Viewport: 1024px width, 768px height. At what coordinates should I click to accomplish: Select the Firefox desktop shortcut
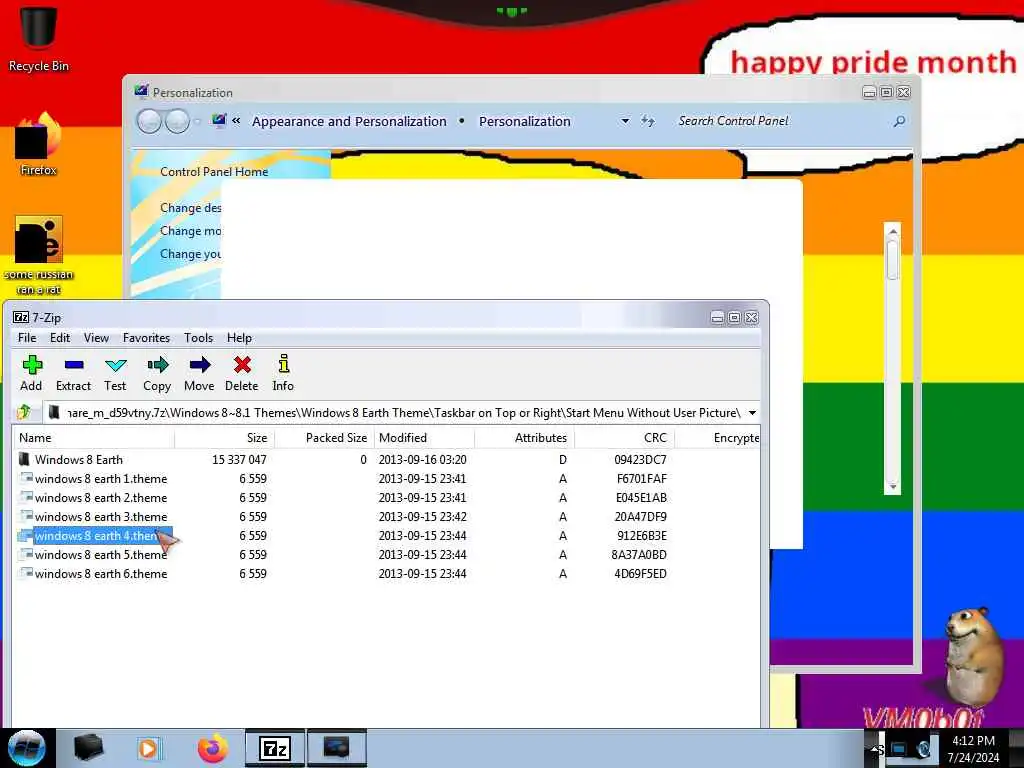pyautogui.click(x=38, y=145)
